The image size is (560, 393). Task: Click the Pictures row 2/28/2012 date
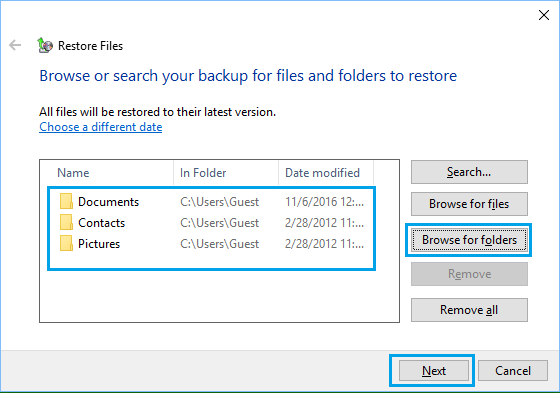click(324, 244)
